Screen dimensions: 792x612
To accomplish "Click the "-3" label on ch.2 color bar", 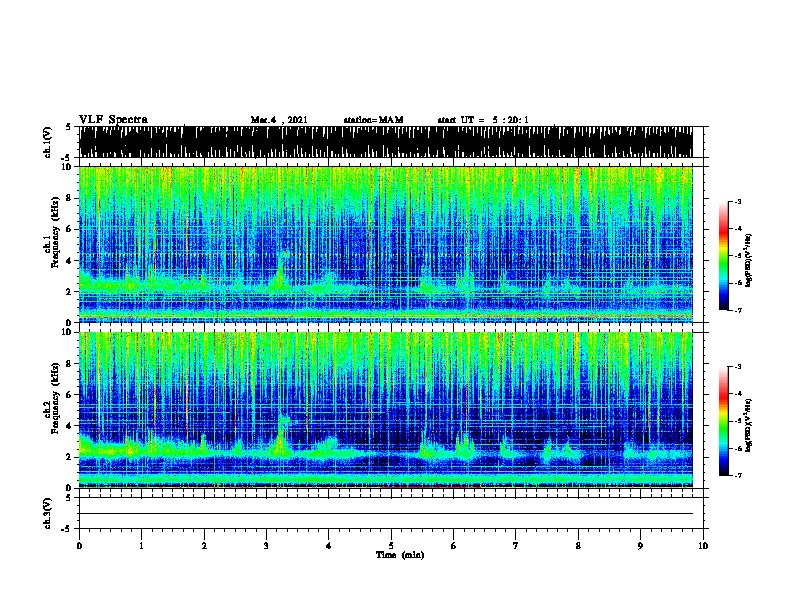I will pyautogui.click(x=738, y=367).
